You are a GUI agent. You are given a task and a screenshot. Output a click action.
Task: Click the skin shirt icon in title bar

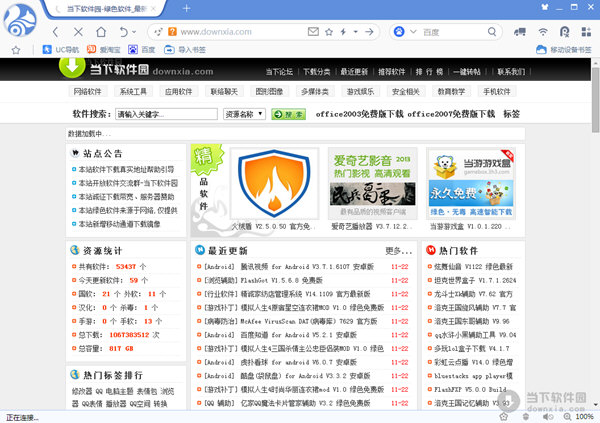coord(545,7)
